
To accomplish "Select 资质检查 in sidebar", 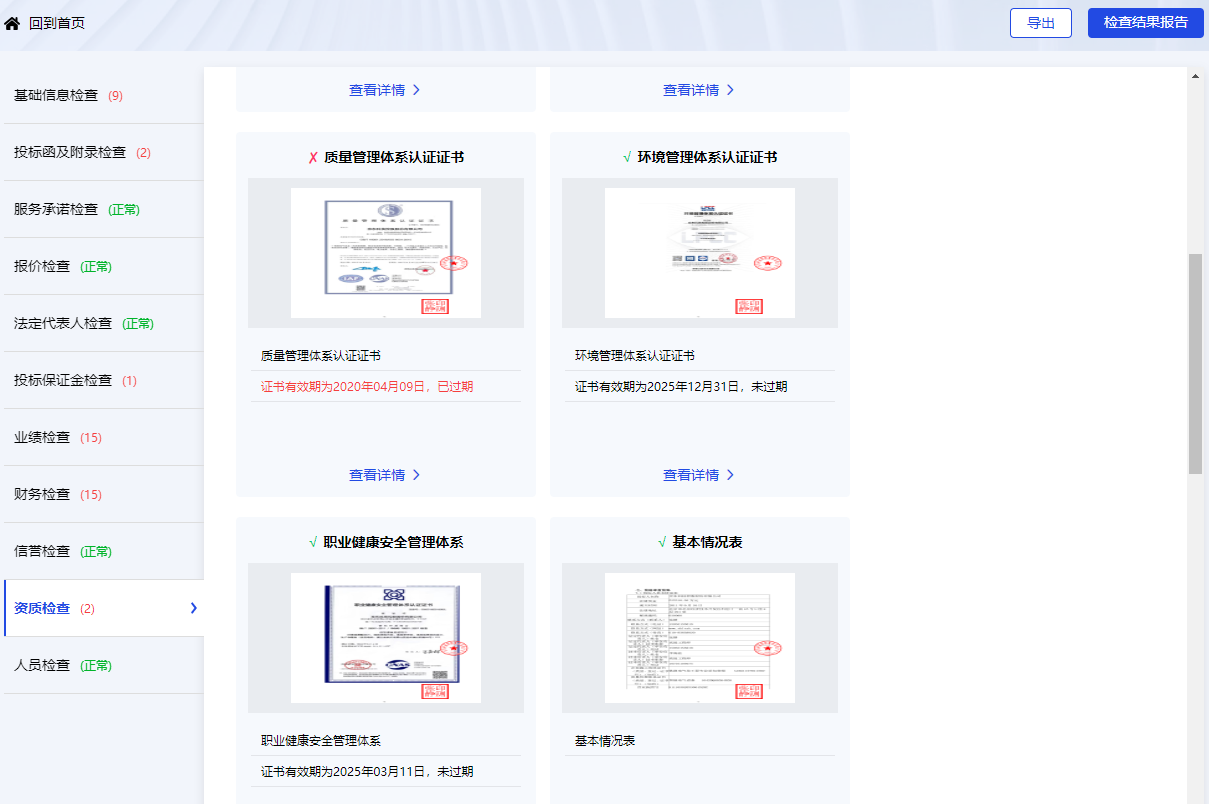I will point(102,608).
